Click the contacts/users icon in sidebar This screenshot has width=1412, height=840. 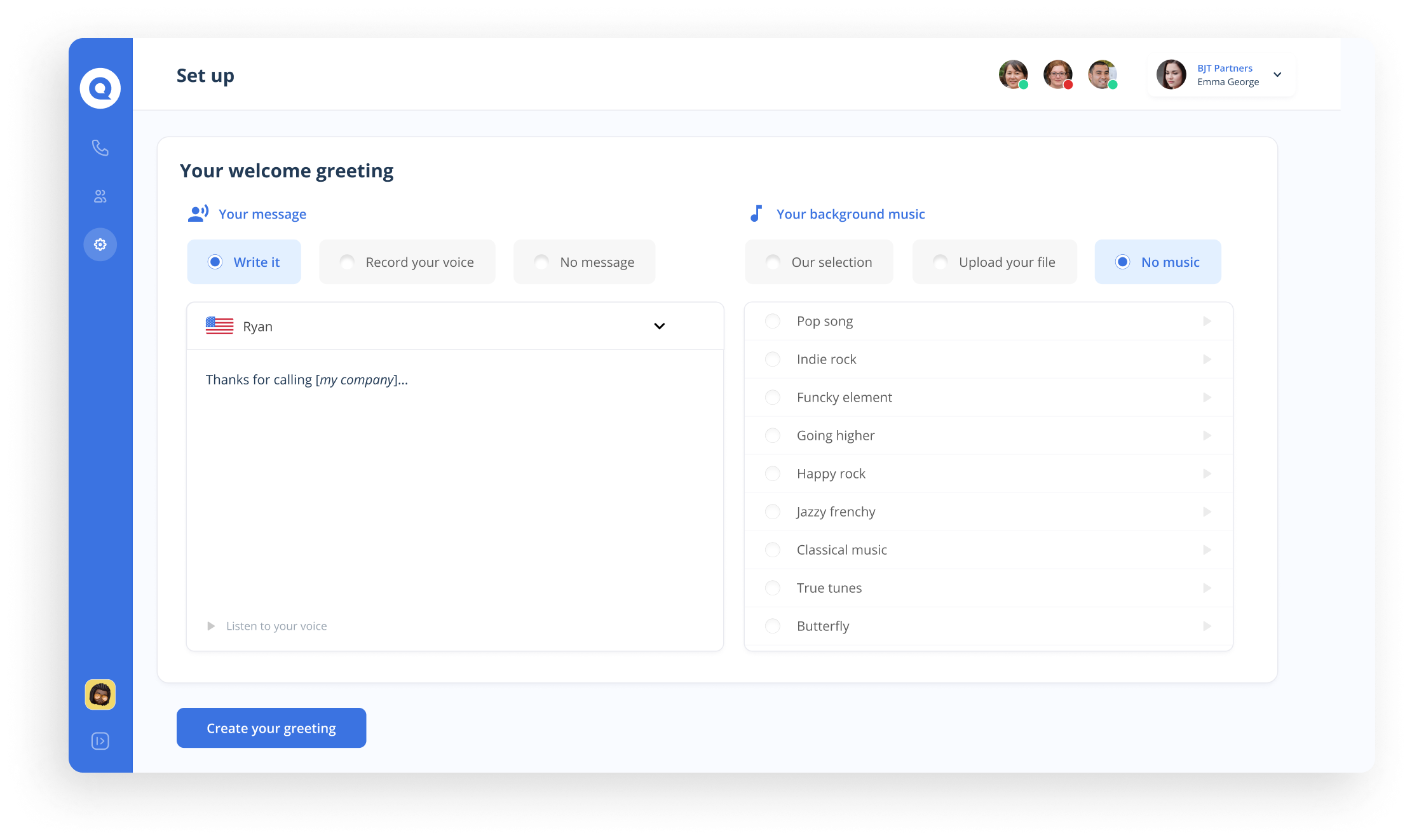pos(99,195)
